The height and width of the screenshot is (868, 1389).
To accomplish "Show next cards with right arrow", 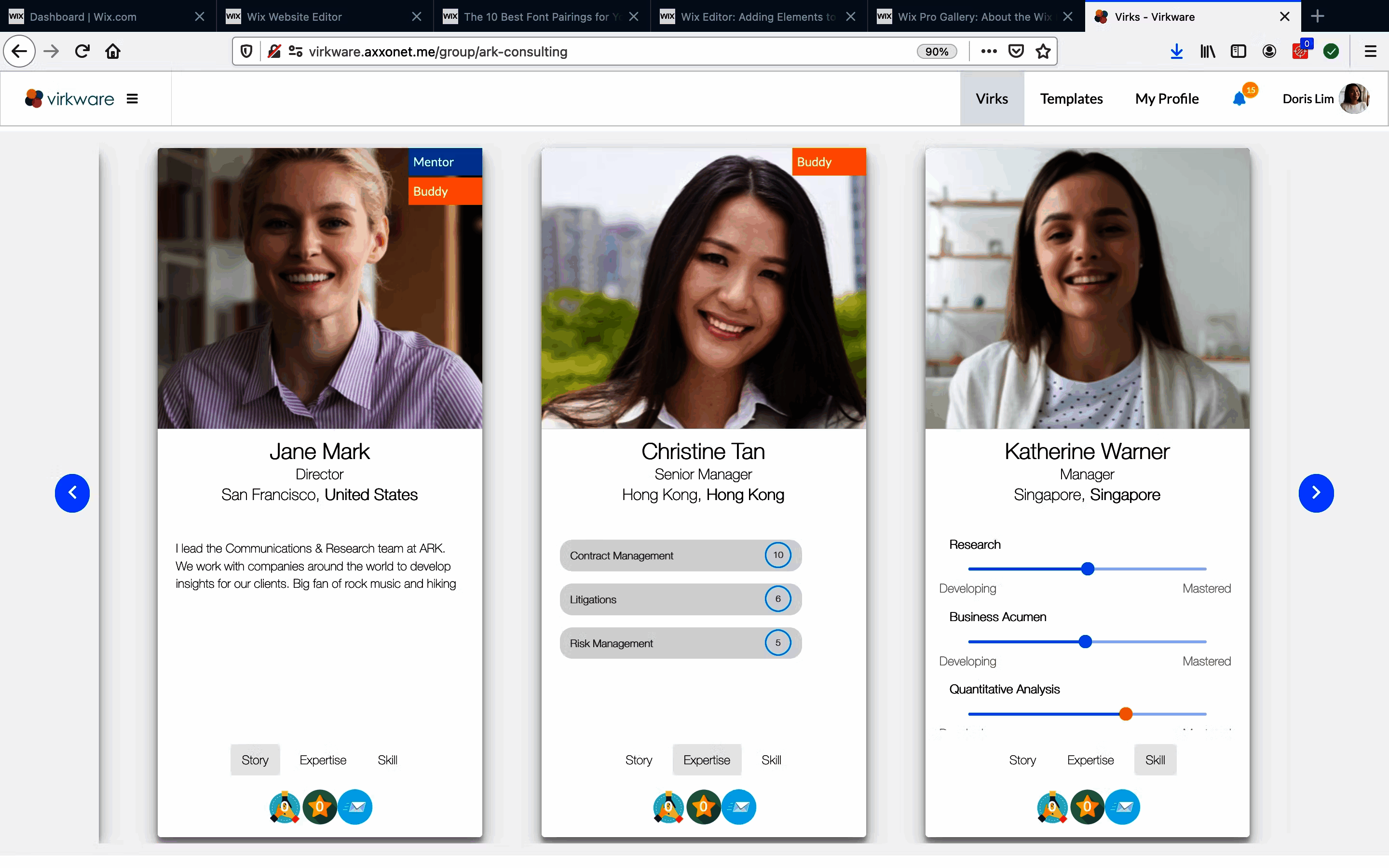I will coord(1316,492).
